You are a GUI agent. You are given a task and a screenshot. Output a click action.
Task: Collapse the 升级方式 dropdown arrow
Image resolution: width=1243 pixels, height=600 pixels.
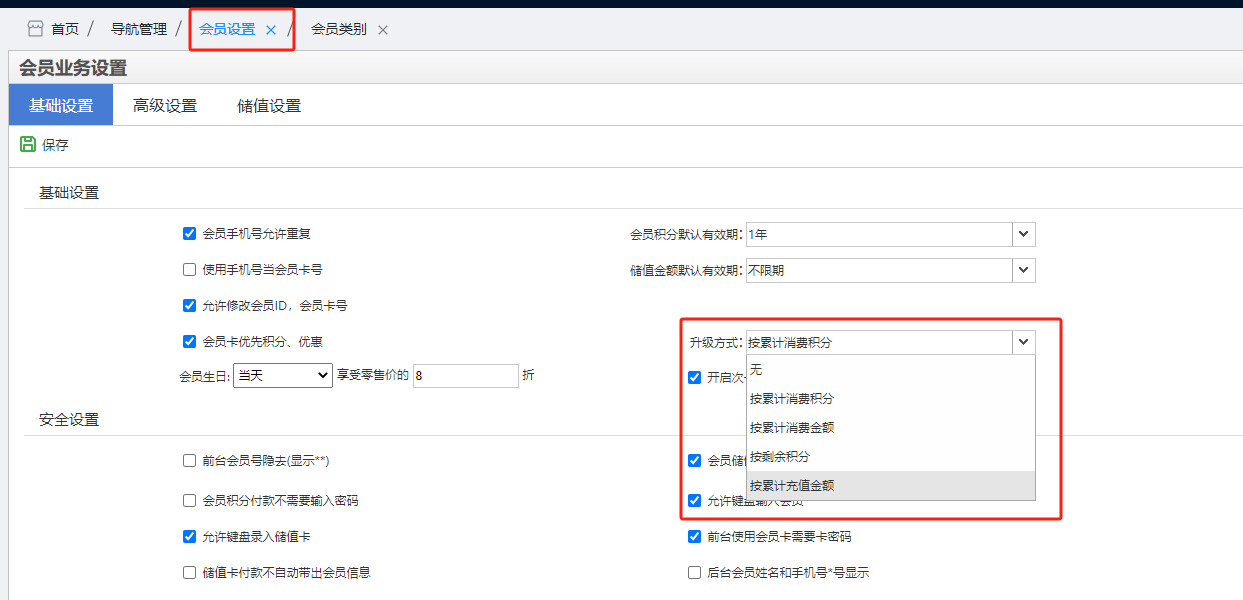pyautogui.click(x=1023, y=342)
